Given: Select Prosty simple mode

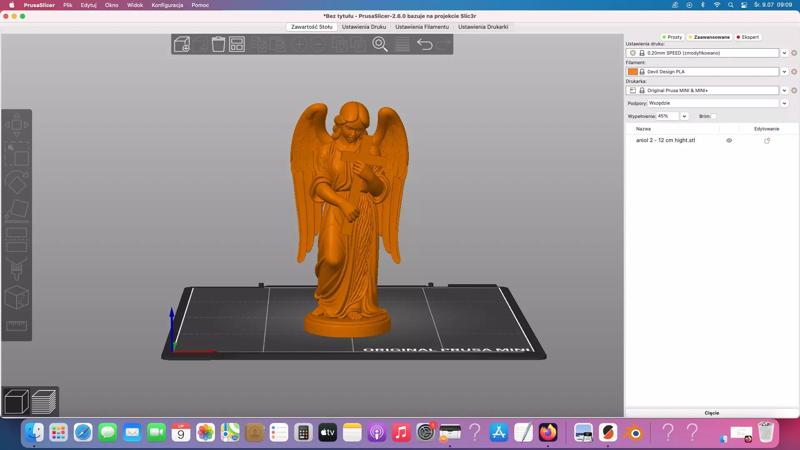Looking at the screenshot, I should (x=672, y=37).
